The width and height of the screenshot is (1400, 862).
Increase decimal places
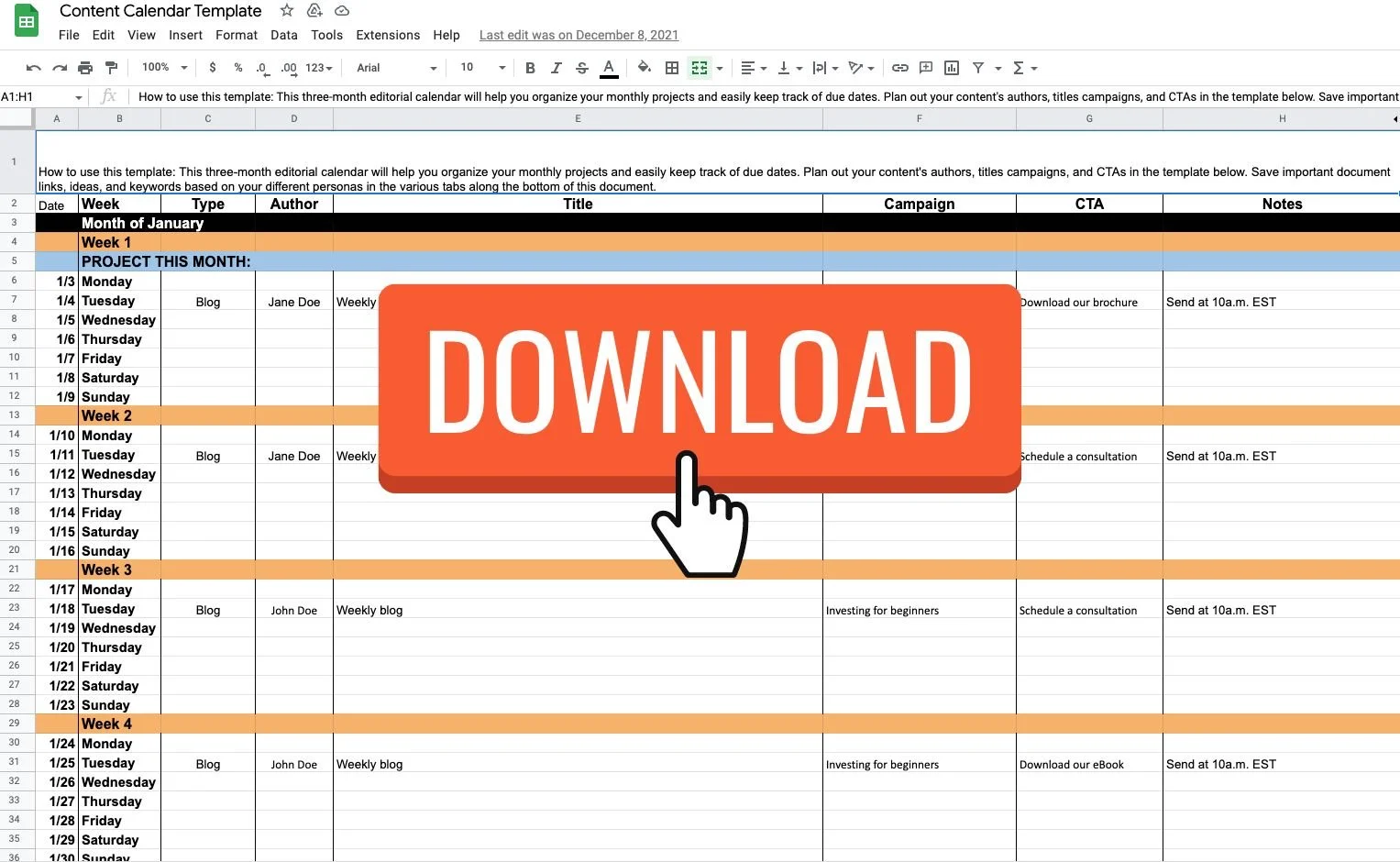click(289, 68)
